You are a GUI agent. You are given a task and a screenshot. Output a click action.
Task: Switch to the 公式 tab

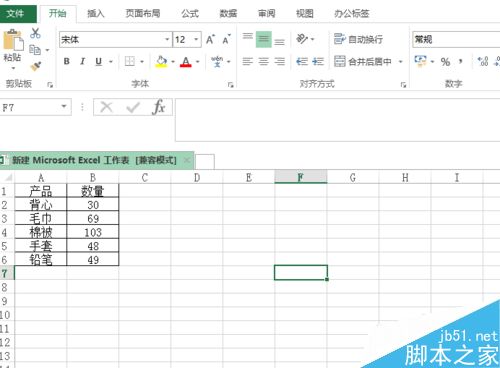(190, 13)
